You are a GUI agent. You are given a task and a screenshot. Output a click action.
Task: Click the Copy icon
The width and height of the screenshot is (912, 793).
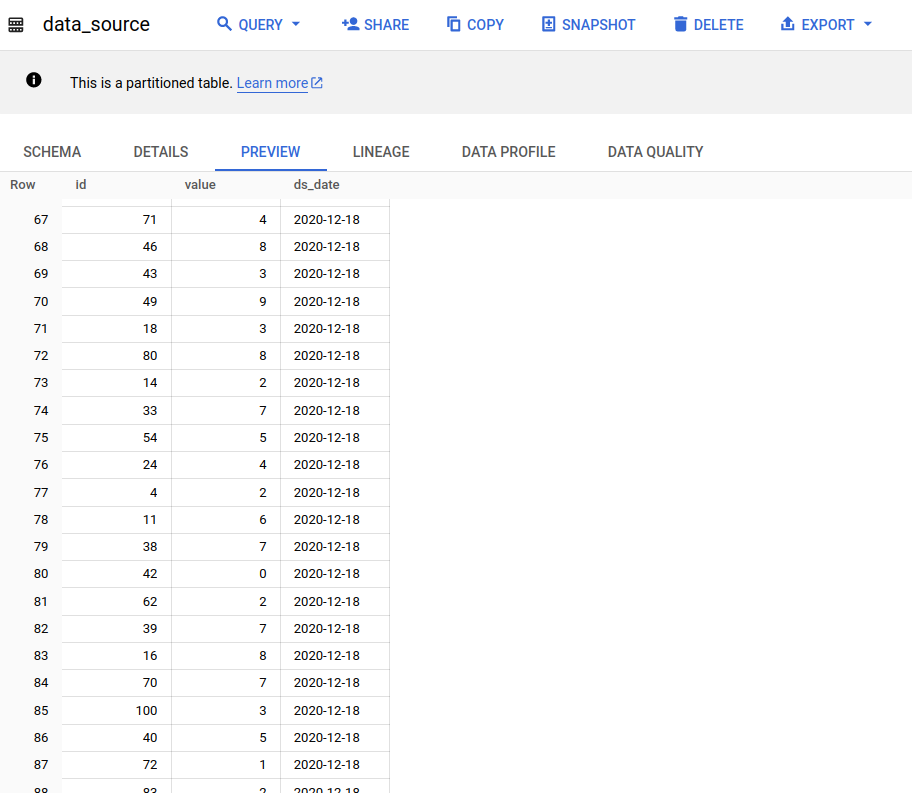coord(454,24)
